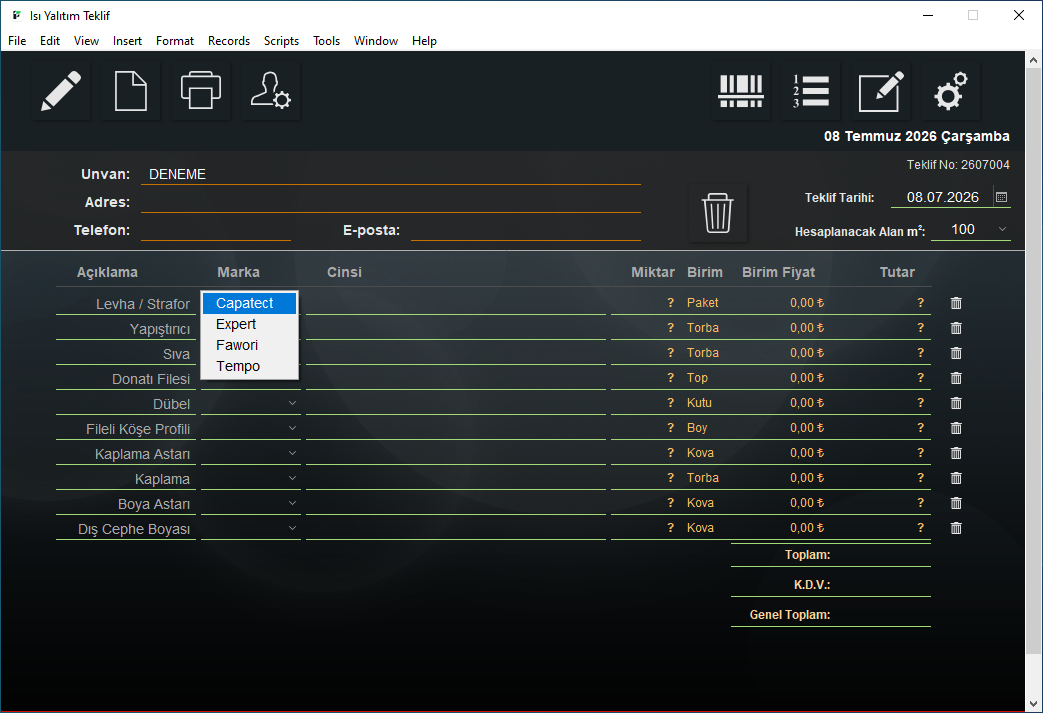Open Marka dropdown for Kaplama row
The height and width of the screenshot is (713, 1043).
pyautogui.click(x=292, y=478)
